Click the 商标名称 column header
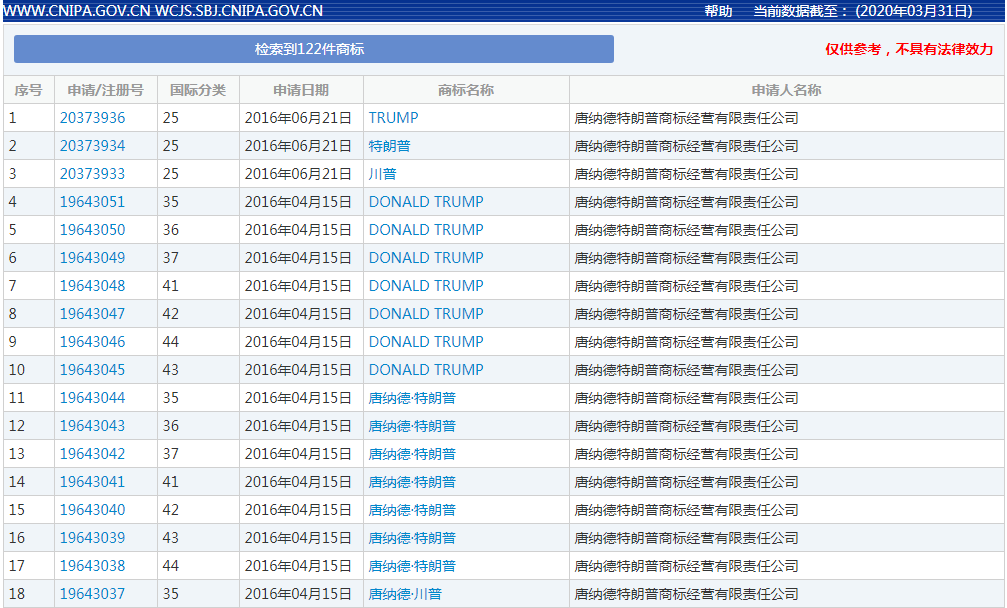The height and width of the screenshot is (608, 1007). [x=466, y=90]
